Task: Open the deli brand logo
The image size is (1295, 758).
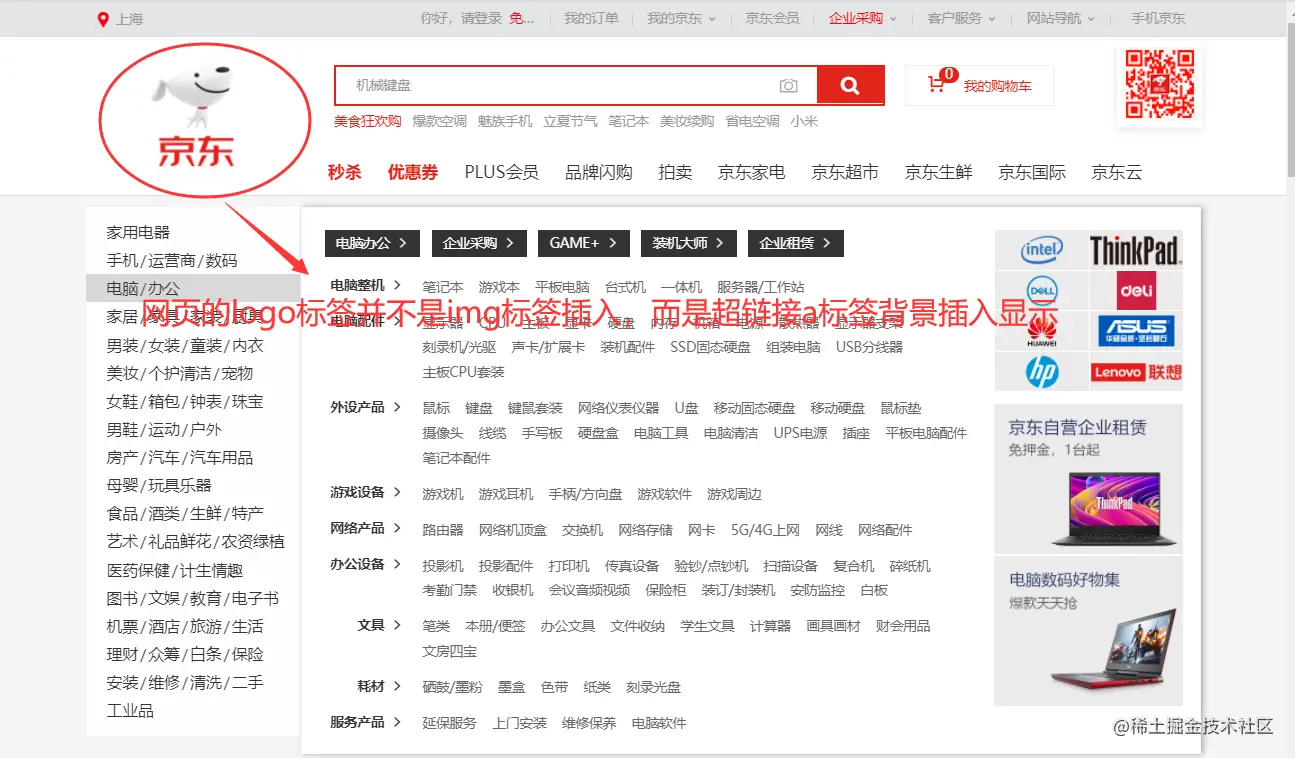Action: (x=1135, y=291)
